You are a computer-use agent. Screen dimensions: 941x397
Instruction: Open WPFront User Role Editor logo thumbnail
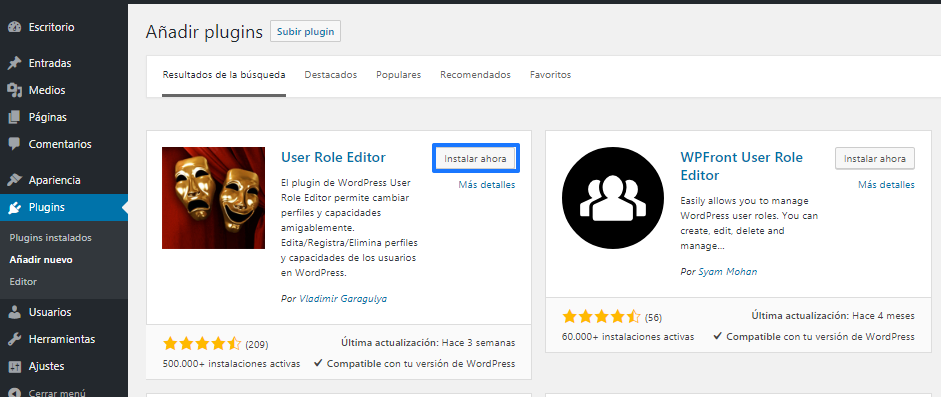coord(613,198)
